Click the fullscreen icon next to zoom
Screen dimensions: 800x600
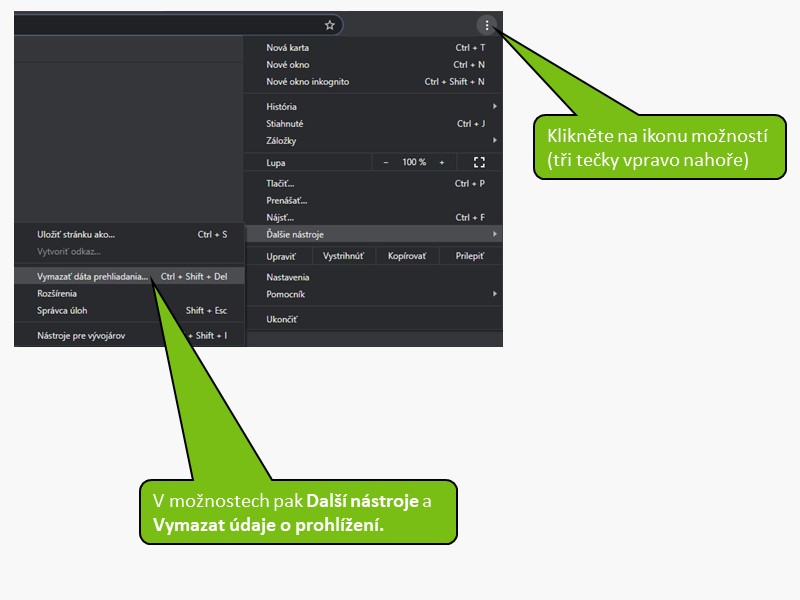tap(478, 162)
